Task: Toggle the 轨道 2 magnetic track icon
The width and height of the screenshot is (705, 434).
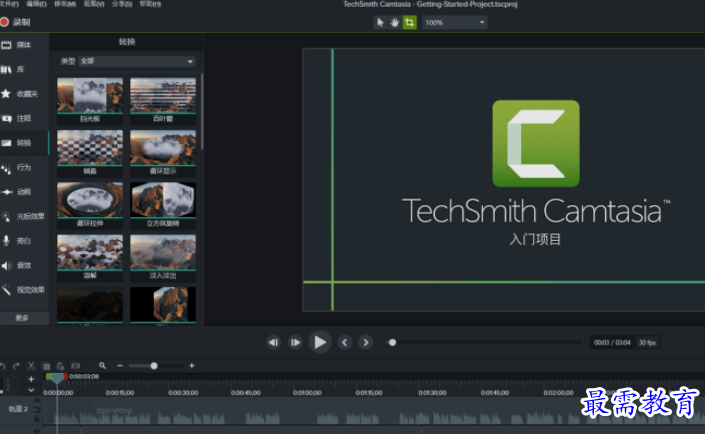Action: click(x=37, y=410)
